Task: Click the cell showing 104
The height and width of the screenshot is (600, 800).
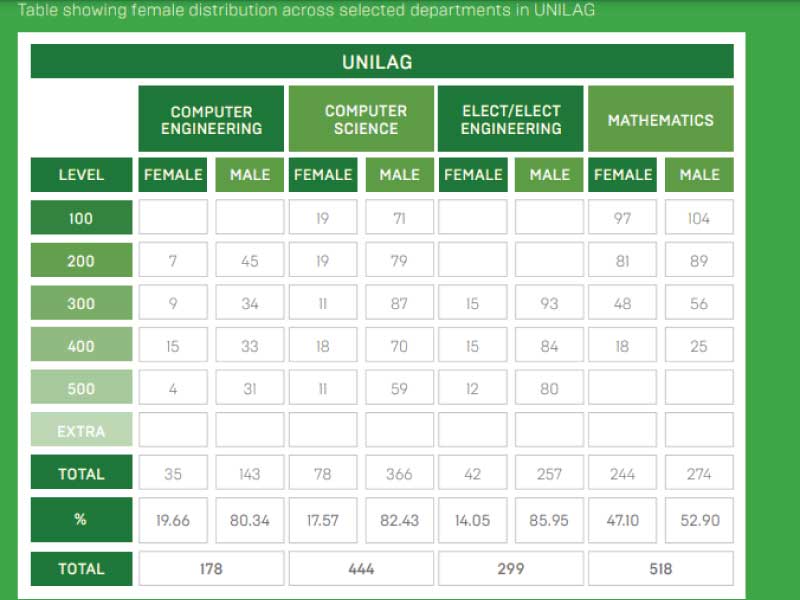Action: tap(699, 217)
